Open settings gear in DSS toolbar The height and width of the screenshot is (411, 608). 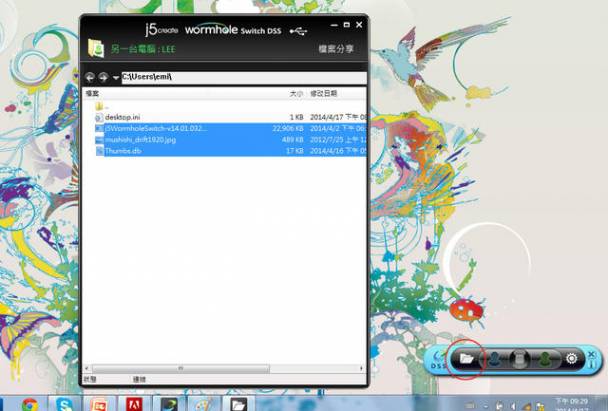pyautogui.click(x=572, y=359)
